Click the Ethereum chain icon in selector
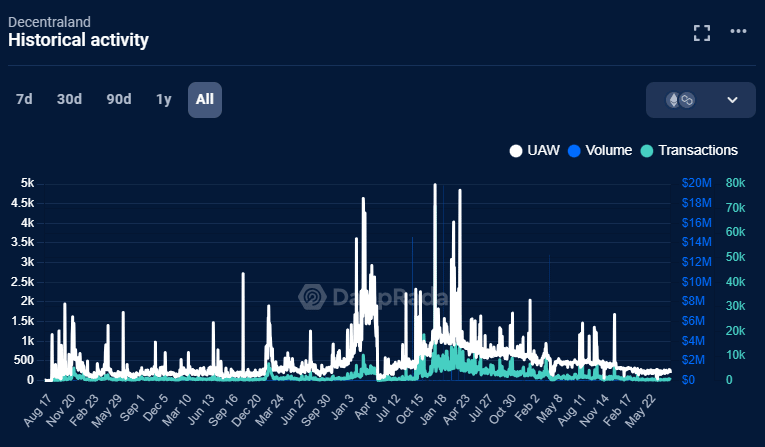 (674, 100)
